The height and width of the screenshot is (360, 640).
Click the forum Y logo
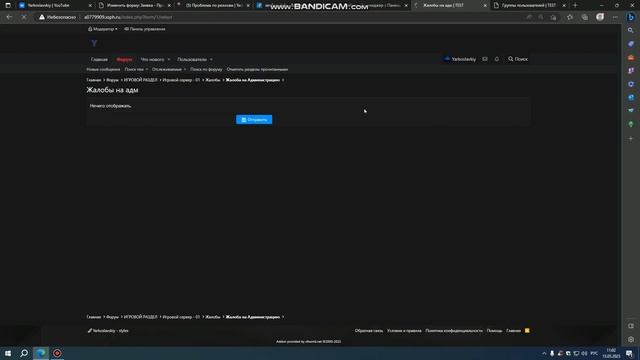94,43
